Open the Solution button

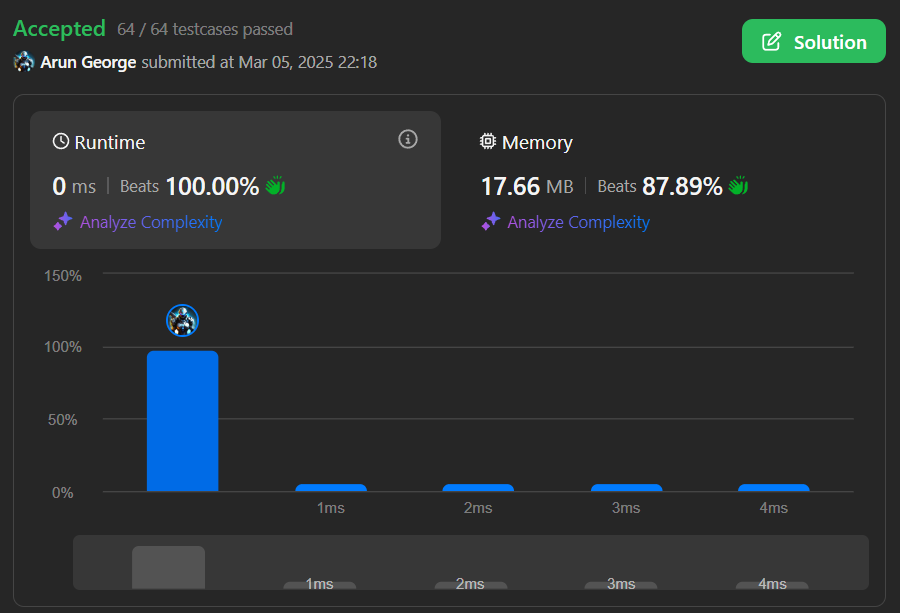(813, 42)
